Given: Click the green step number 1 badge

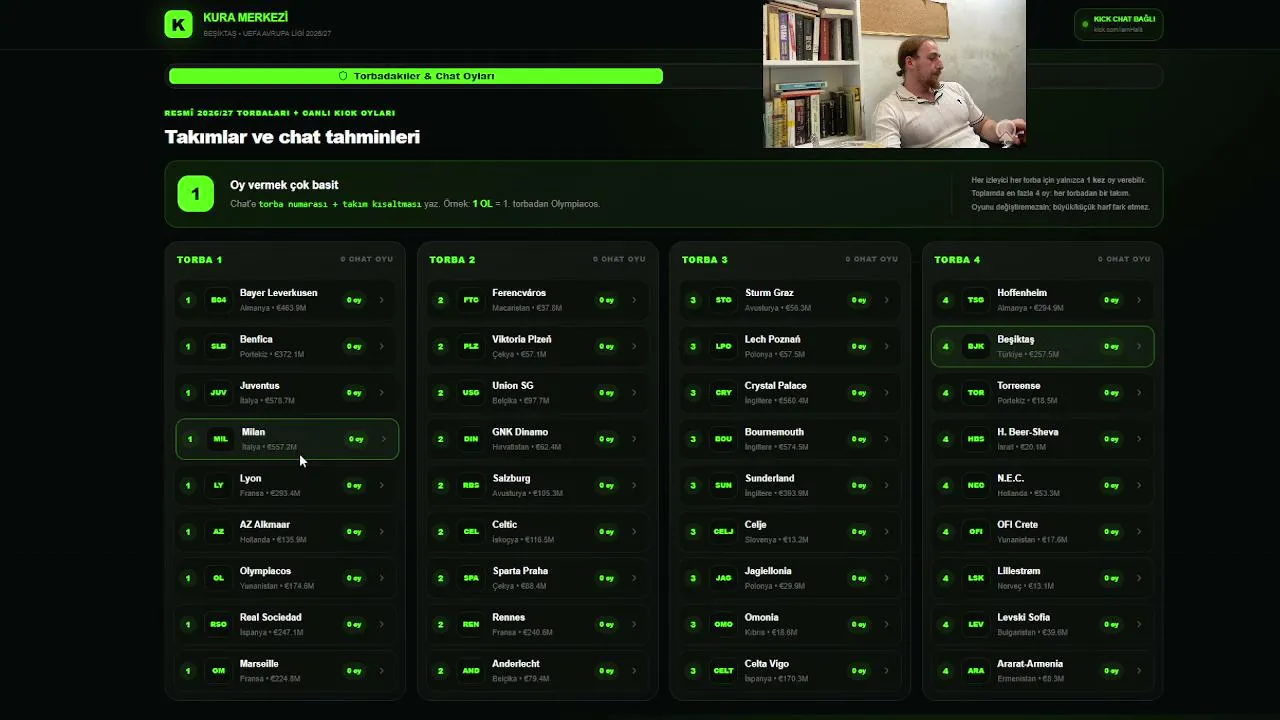Looking at the screenshot, I should 196,194.
